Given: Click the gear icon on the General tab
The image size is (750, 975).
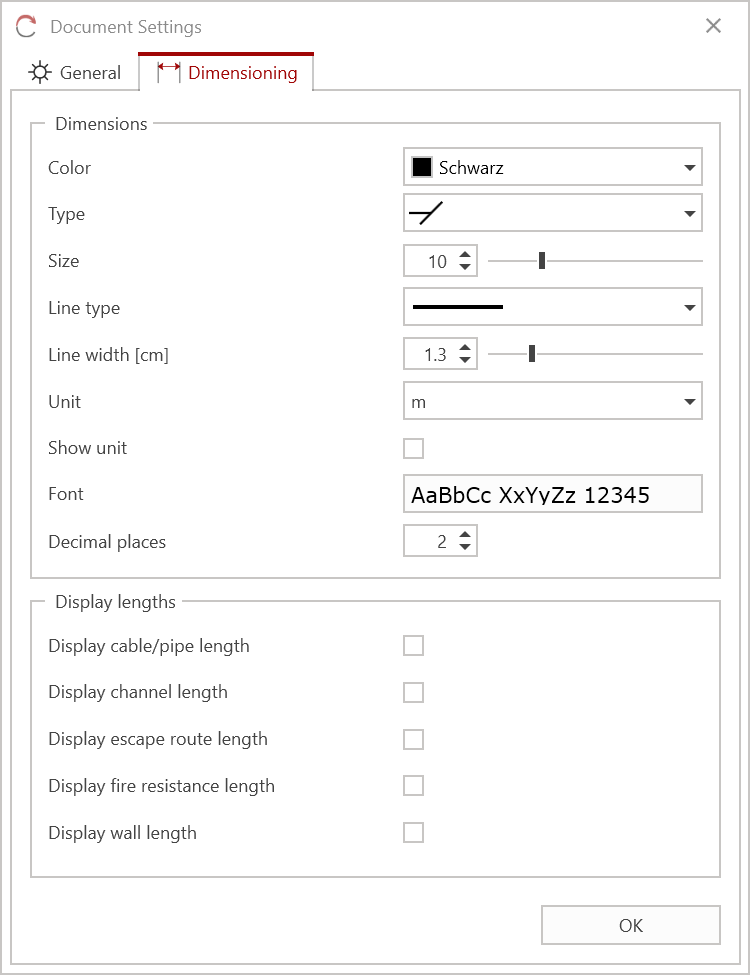Looking at the screenshot, I should pyautogui.click(x=38, y=72).
